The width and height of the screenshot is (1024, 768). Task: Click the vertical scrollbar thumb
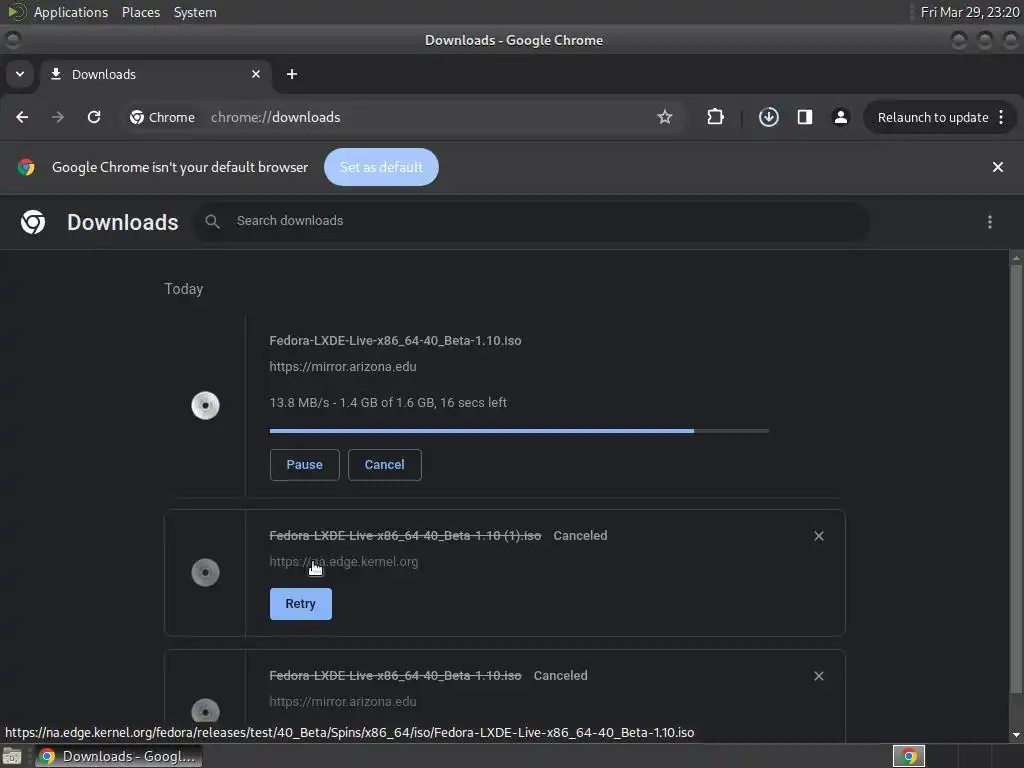pyautogui.click(x=1016, y=478)
